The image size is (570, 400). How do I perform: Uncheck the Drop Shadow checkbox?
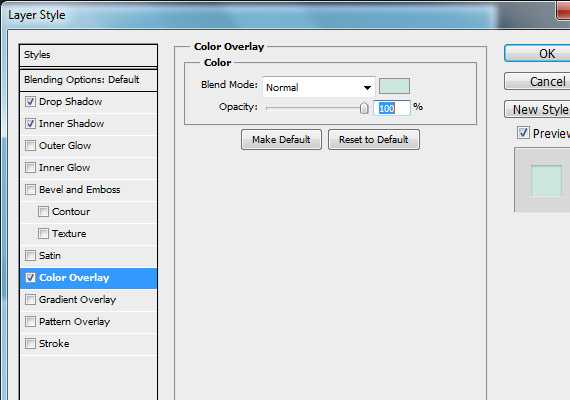pos(31,101)
